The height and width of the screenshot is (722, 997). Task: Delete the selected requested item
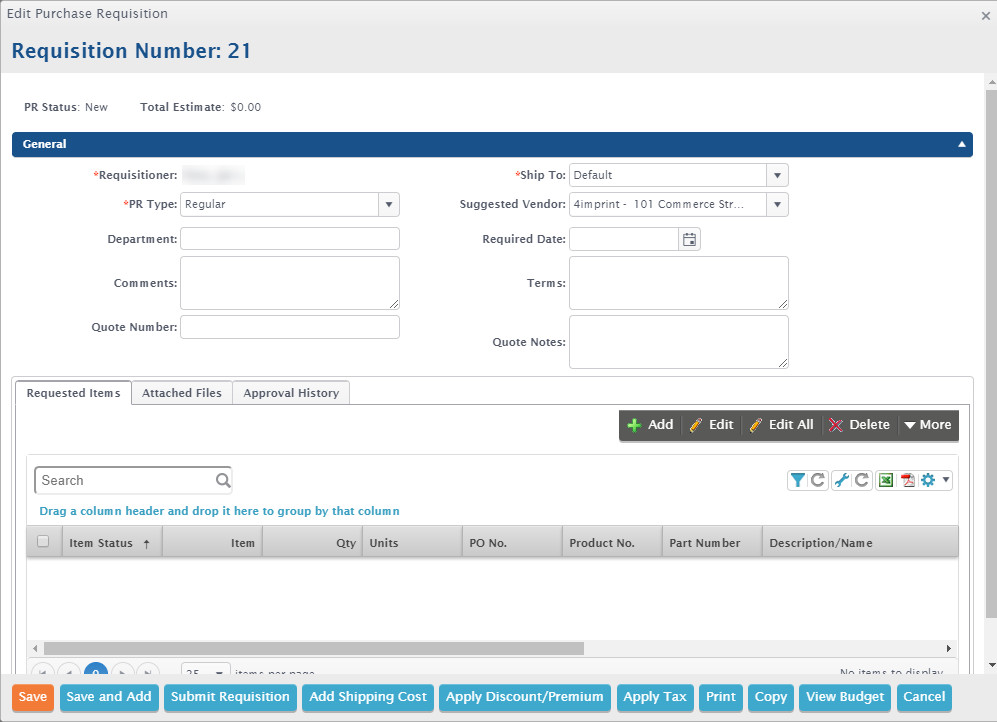coord(859,425)
